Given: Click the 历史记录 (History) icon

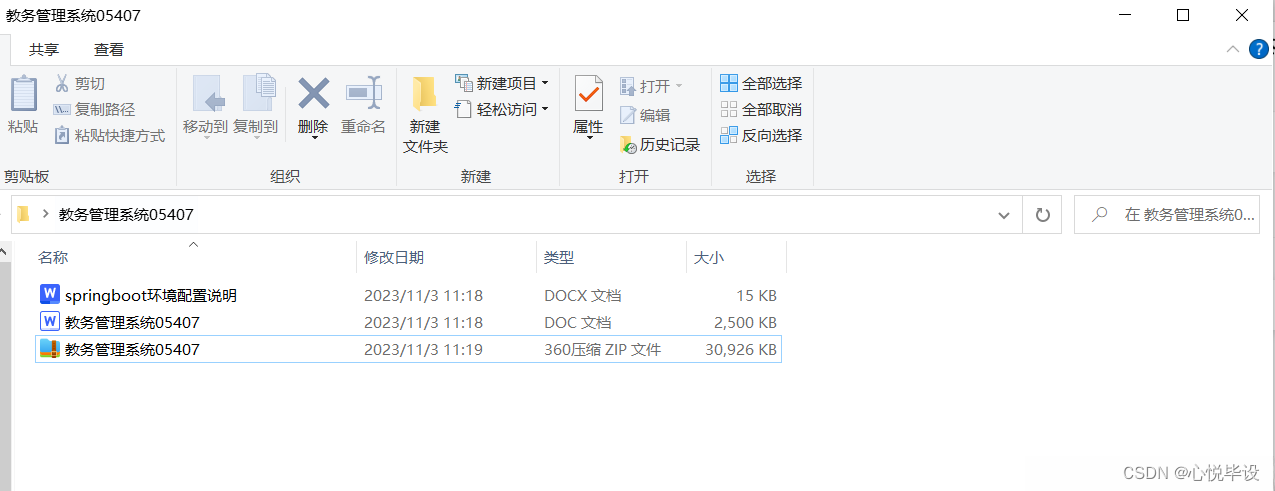Looking at the screenshot, I should pyautogui.click(x=628, y=145).
